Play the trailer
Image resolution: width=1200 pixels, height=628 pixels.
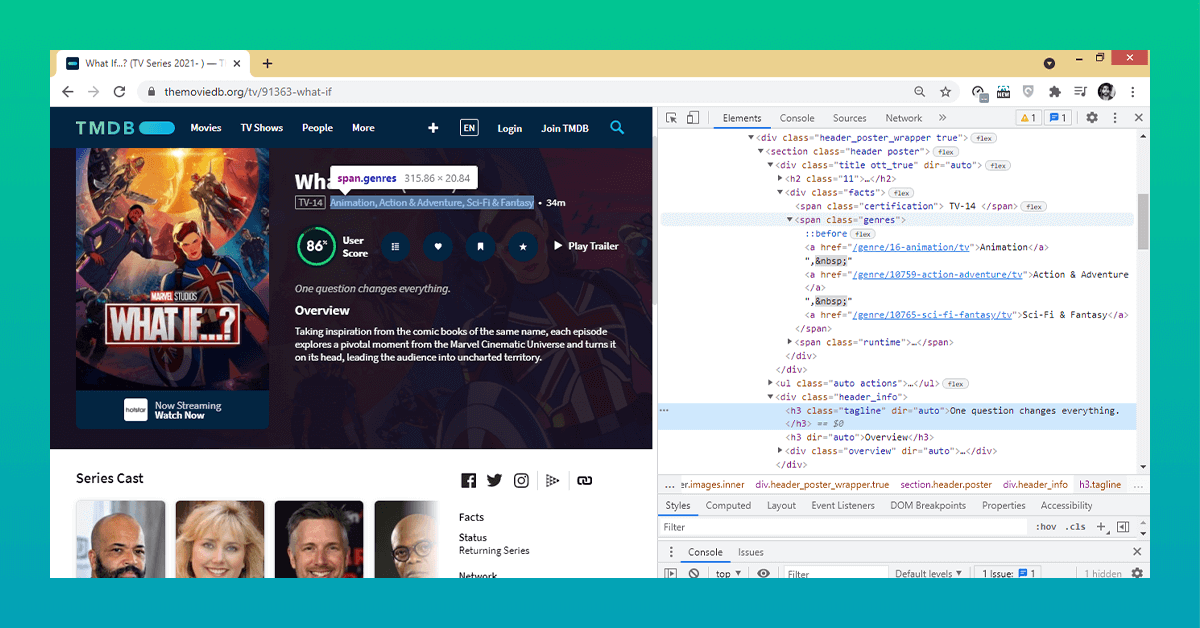tap(587, 246)
